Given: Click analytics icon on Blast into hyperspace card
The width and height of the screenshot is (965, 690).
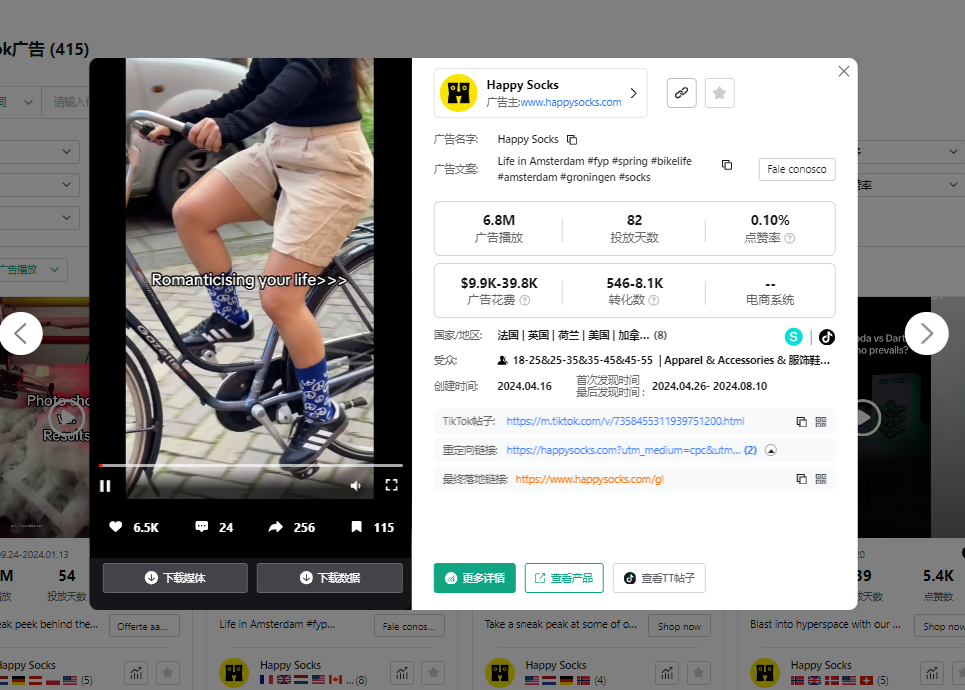Looking at the screenshot, I should (x=932, y=673).
